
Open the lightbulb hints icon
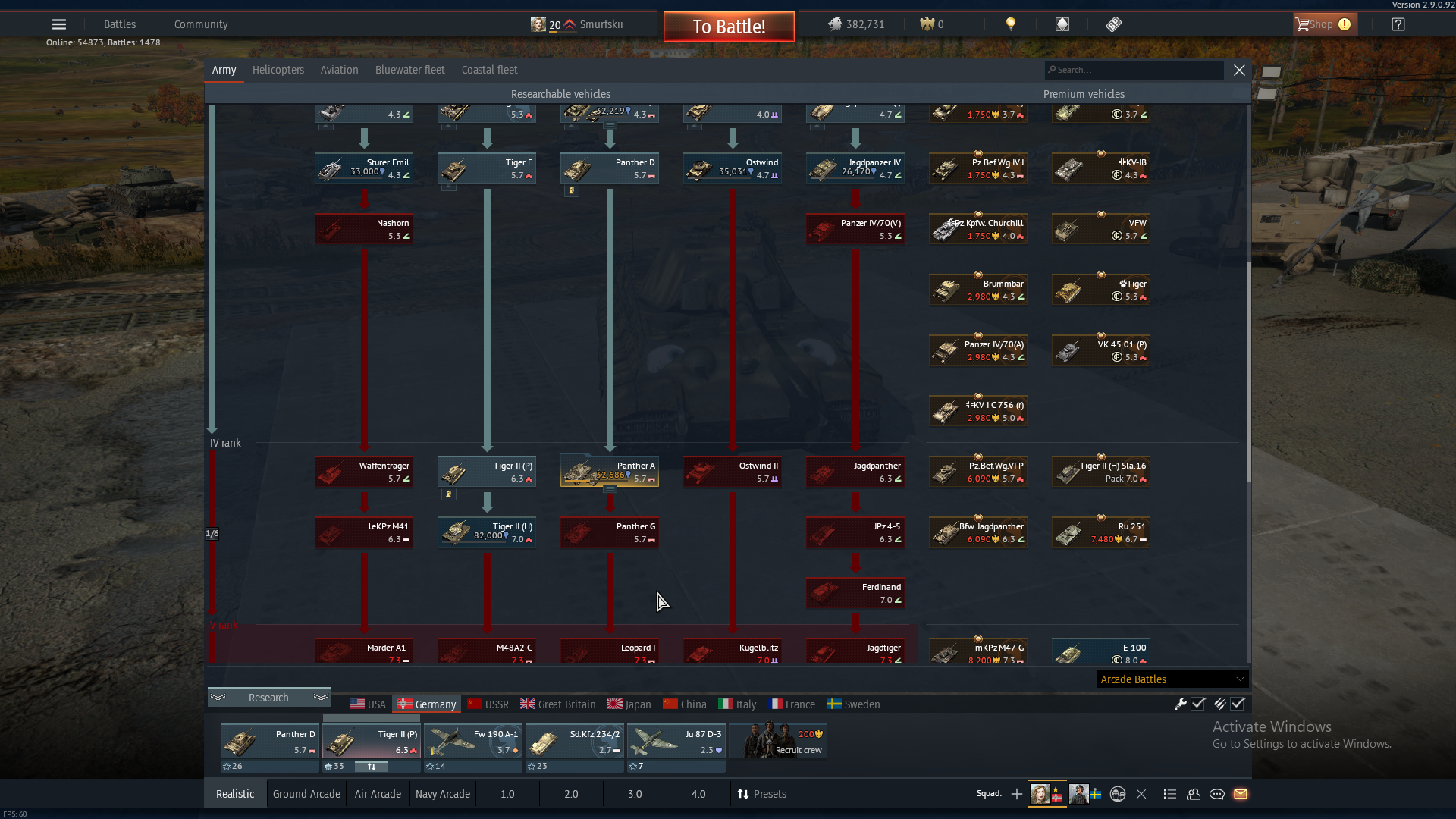1011,24
